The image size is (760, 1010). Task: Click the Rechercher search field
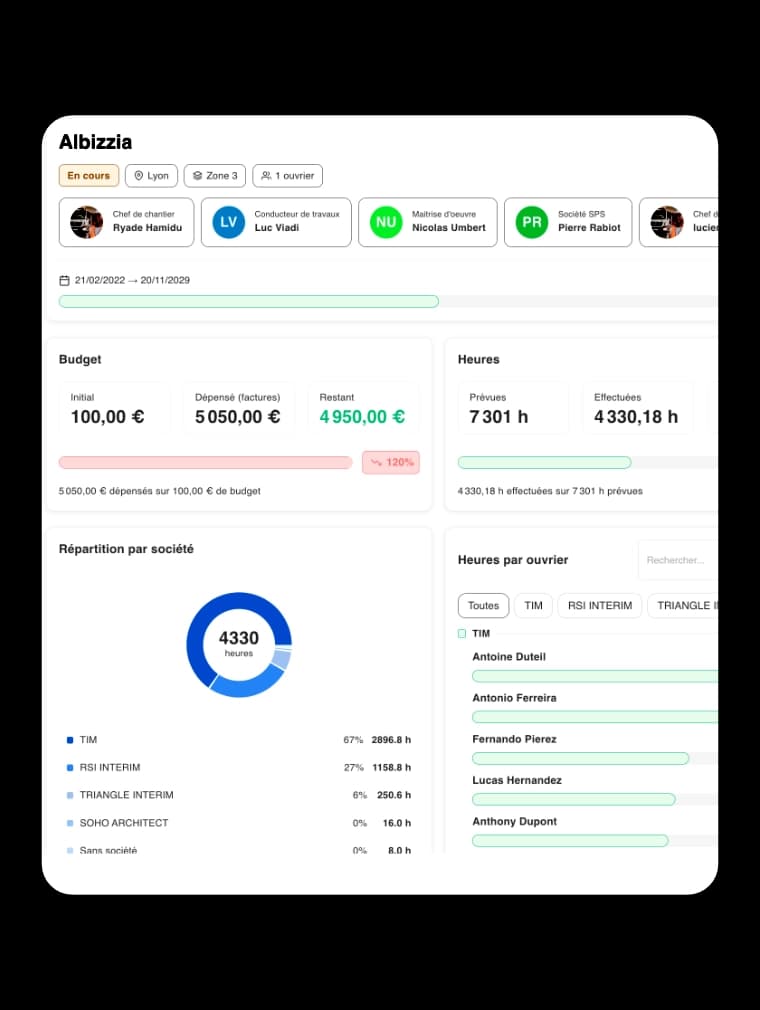pos(678,560)
